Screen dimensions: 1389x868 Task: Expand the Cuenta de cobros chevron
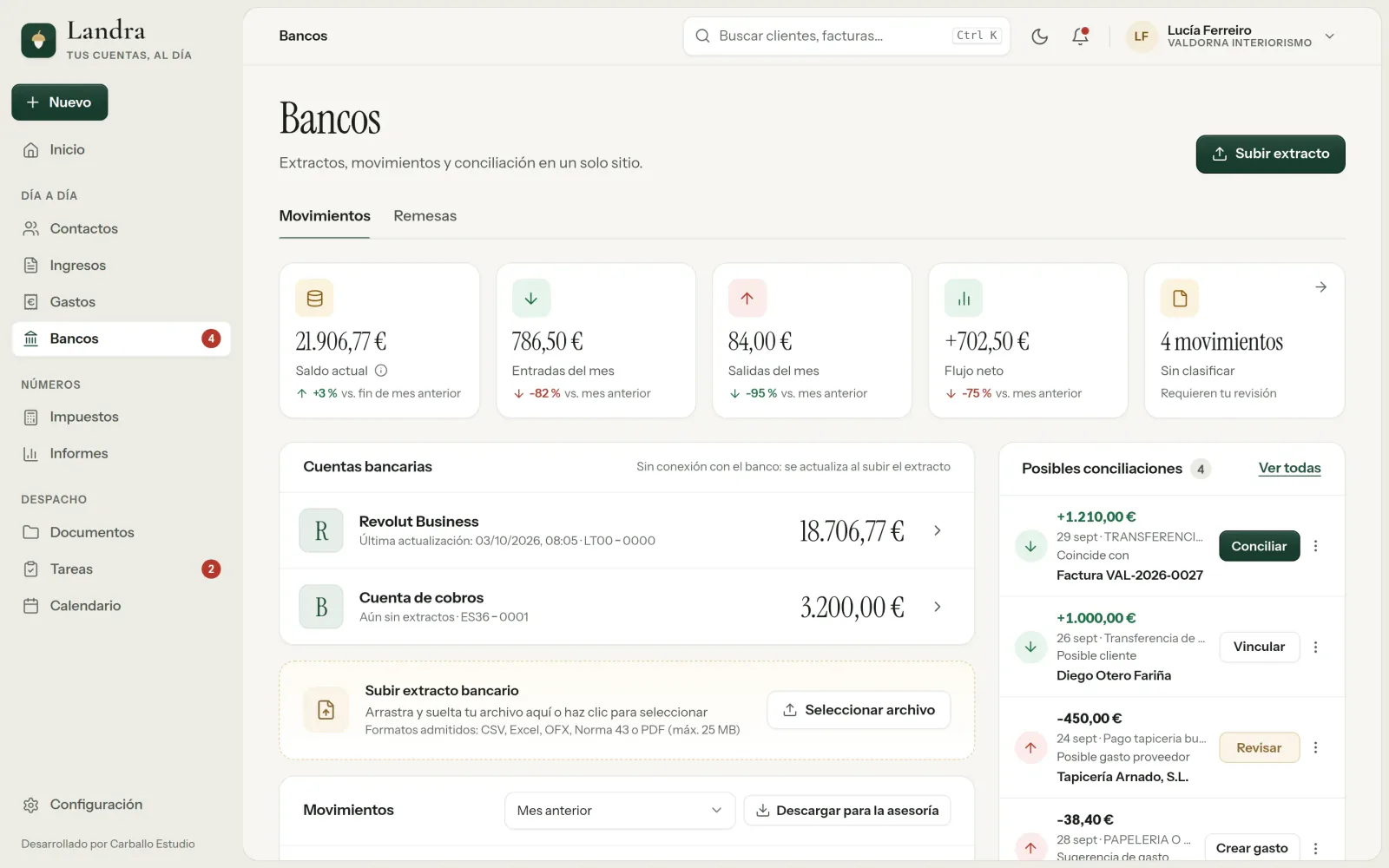pos(938,607)
